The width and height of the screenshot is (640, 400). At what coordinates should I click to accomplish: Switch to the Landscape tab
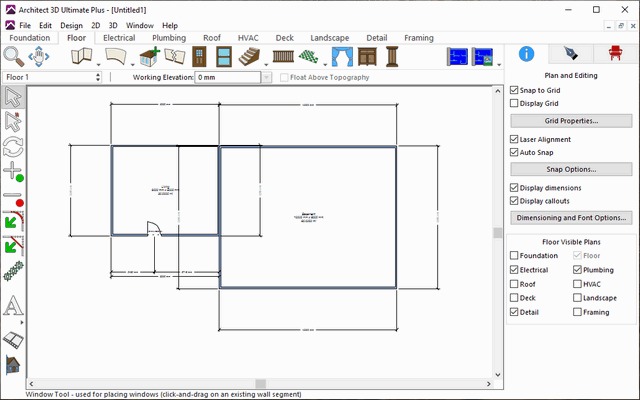tap(329, 37)
